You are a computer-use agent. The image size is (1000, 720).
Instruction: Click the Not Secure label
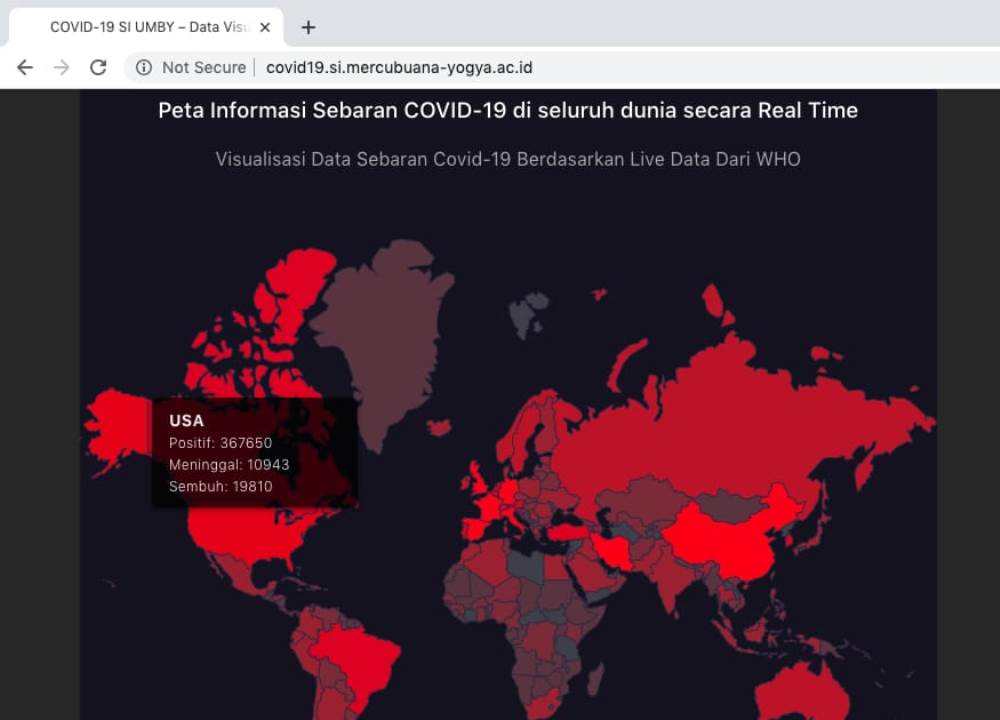(x=203, y=67)
